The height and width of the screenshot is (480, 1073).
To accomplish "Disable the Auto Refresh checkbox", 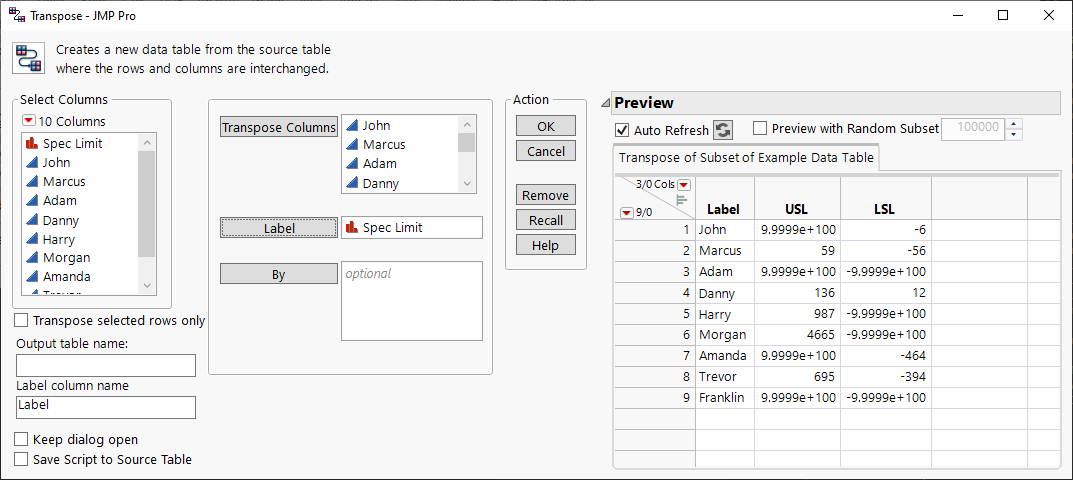I will [x=623, y=131].
